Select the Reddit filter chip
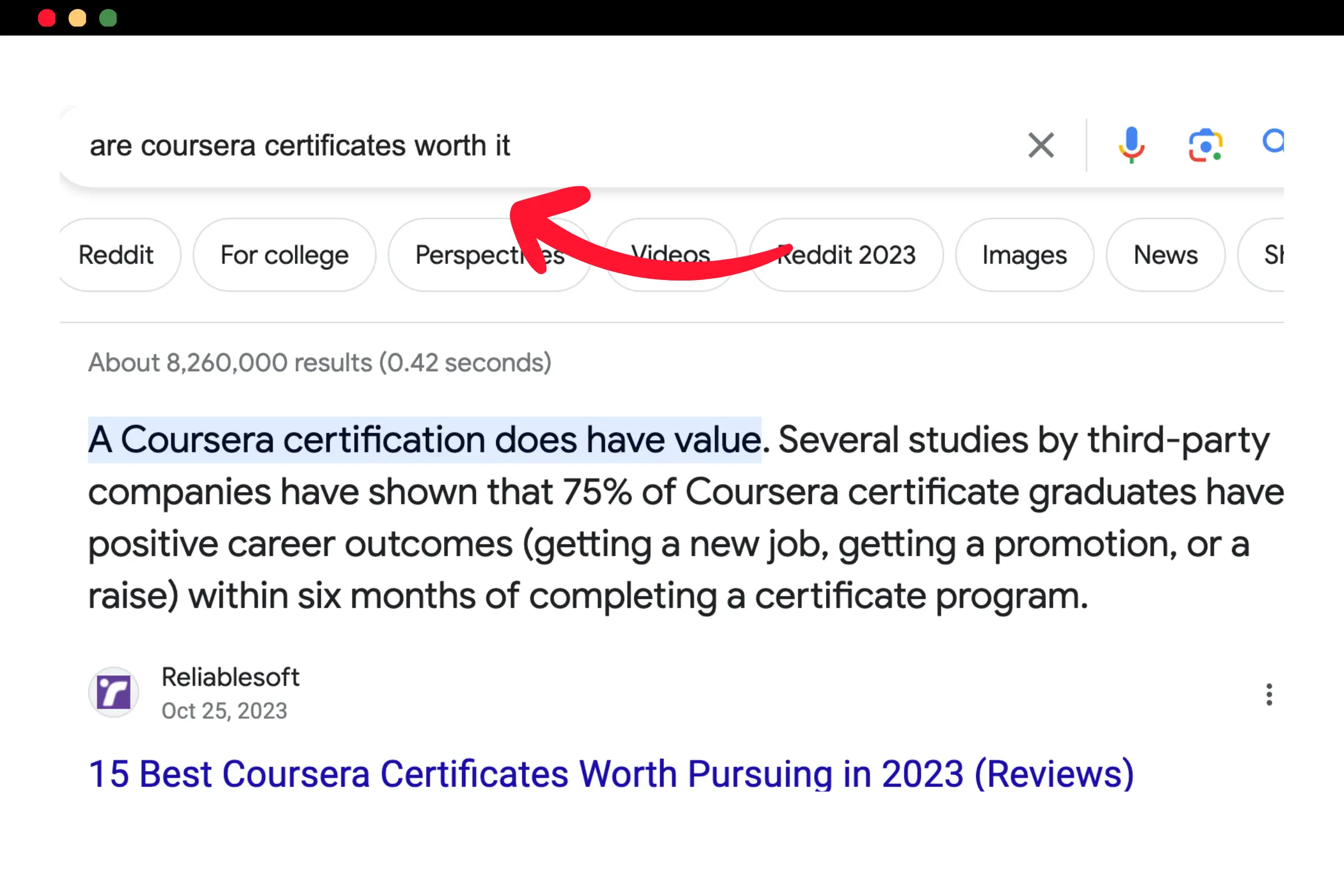The height and width of the screenshot is (896, 1344). pos(116,255)
